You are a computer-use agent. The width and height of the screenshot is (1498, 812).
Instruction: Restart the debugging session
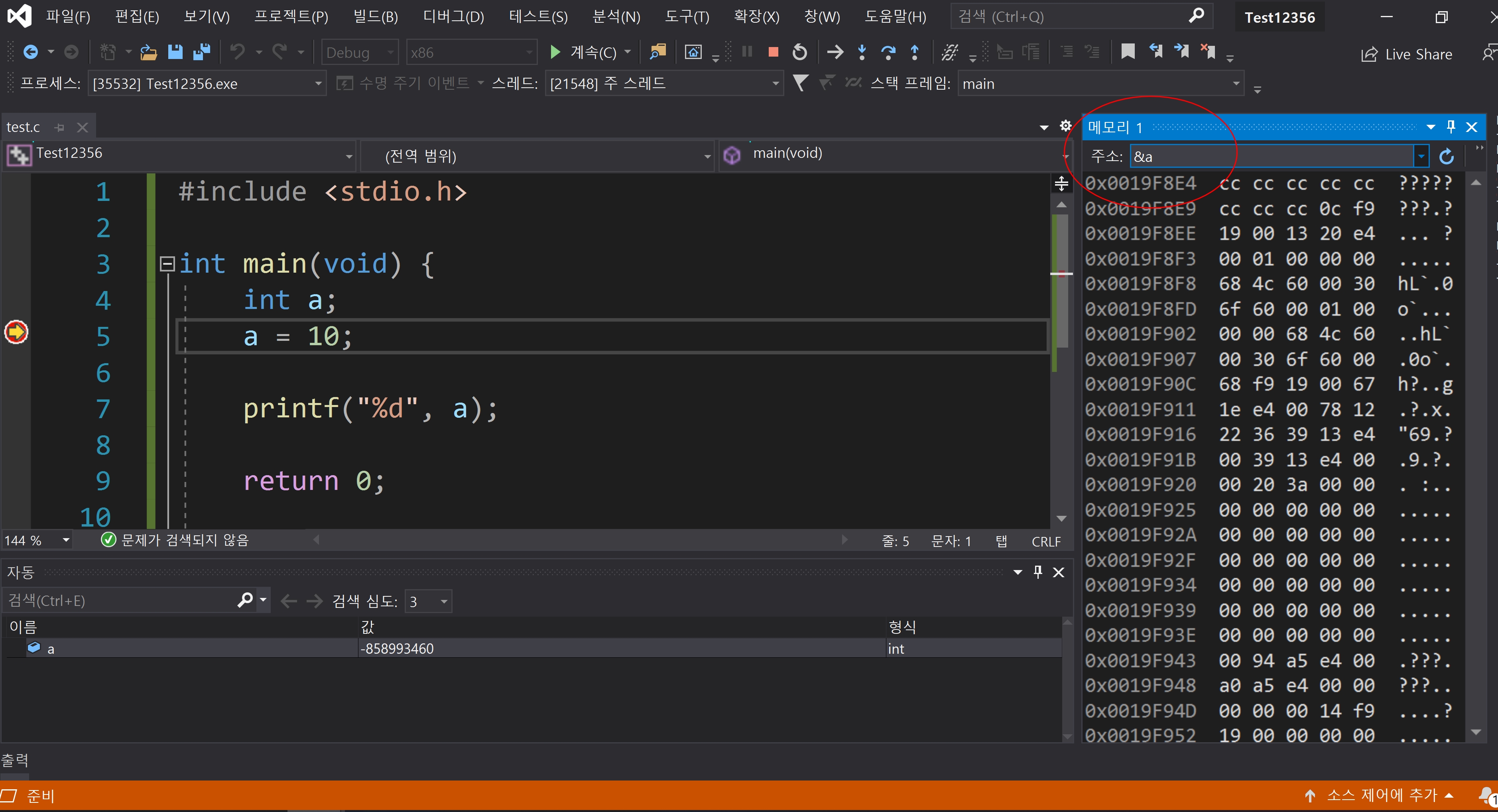(800, 52)
